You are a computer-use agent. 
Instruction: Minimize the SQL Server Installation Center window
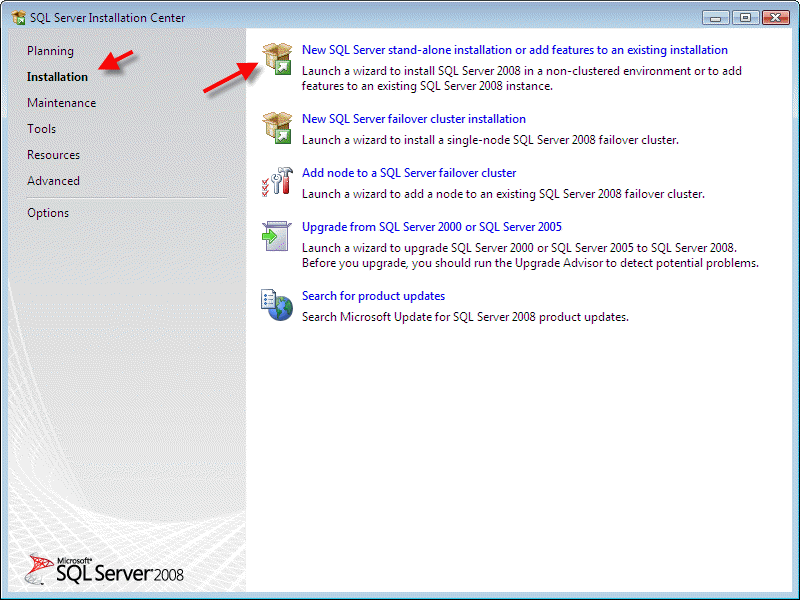point(716,18)
